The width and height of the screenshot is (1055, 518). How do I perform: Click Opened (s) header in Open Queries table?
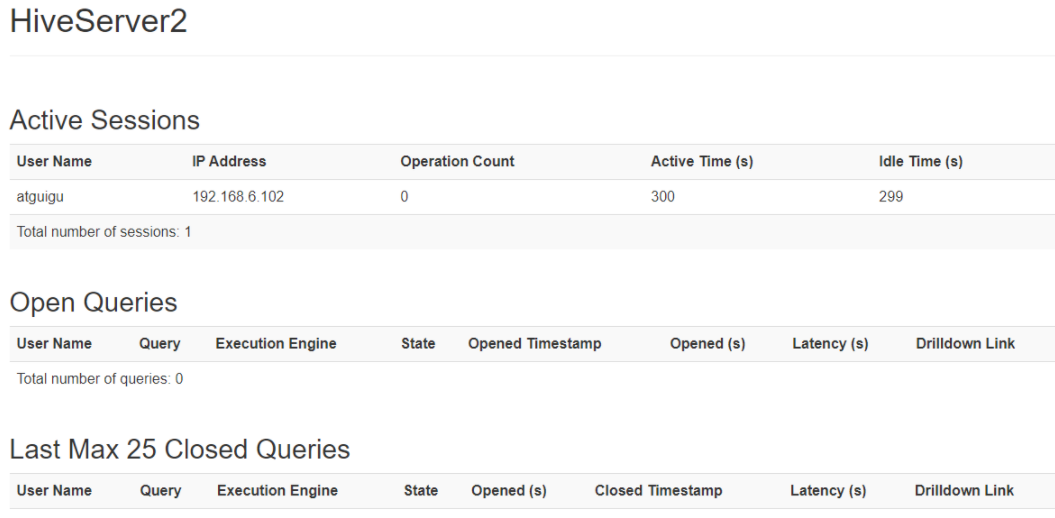[707, 344]
